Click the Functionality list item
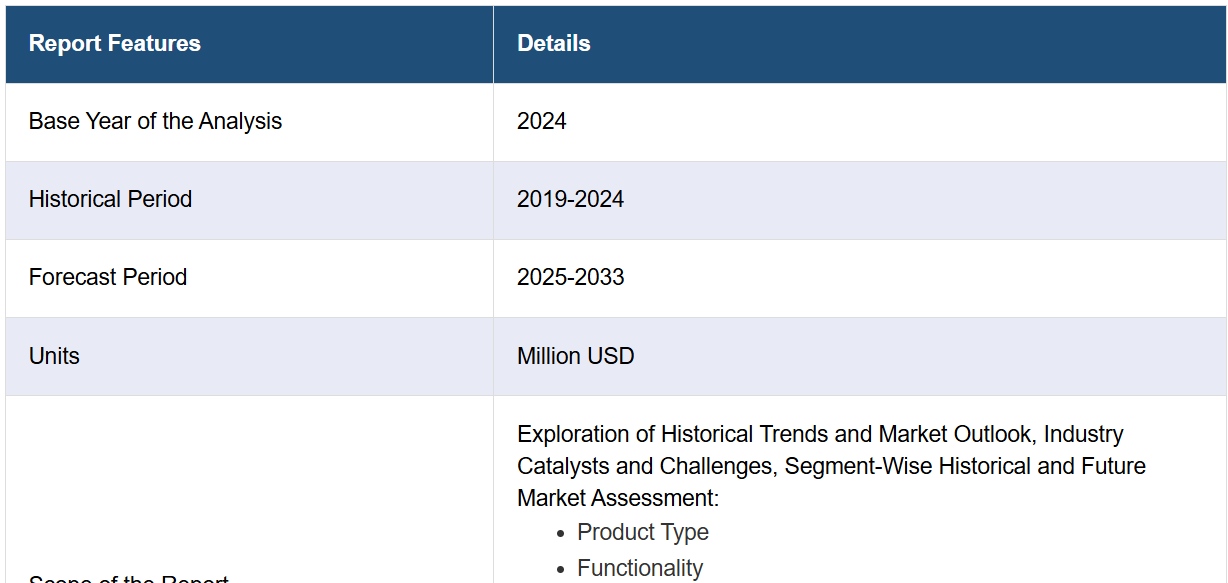 (640, 568)
